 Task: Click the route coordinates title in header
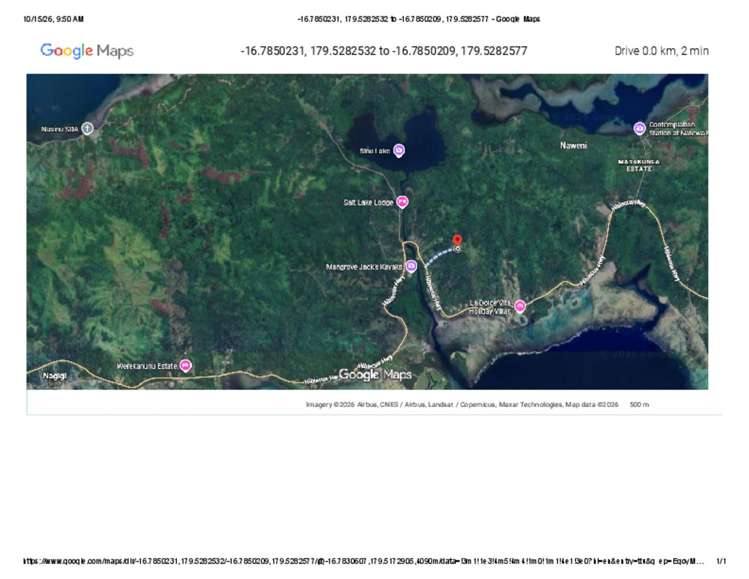click(x=384, y=51)
